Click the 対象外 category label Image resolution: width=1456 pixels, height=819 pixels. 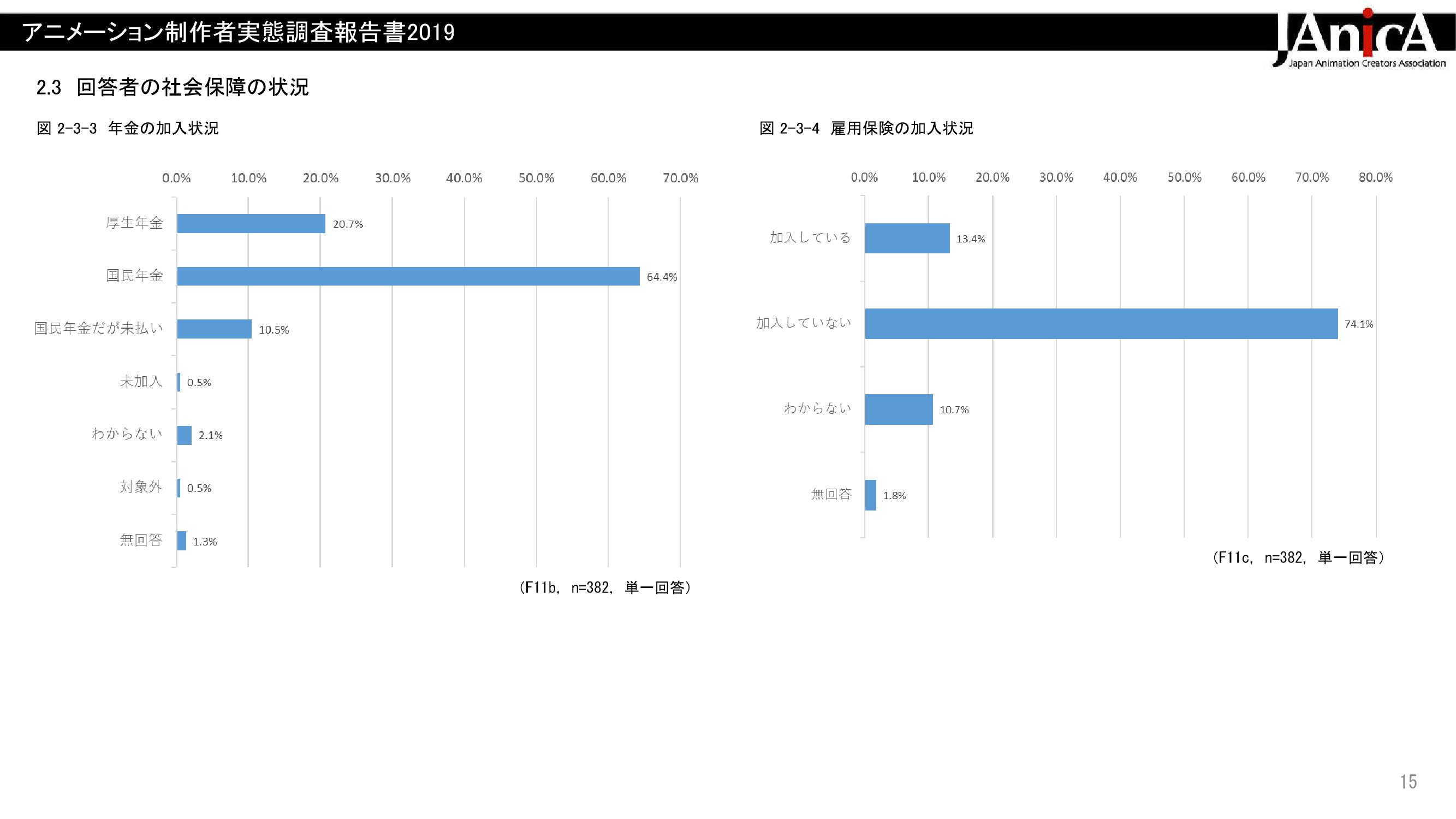[x=141, y=486]
